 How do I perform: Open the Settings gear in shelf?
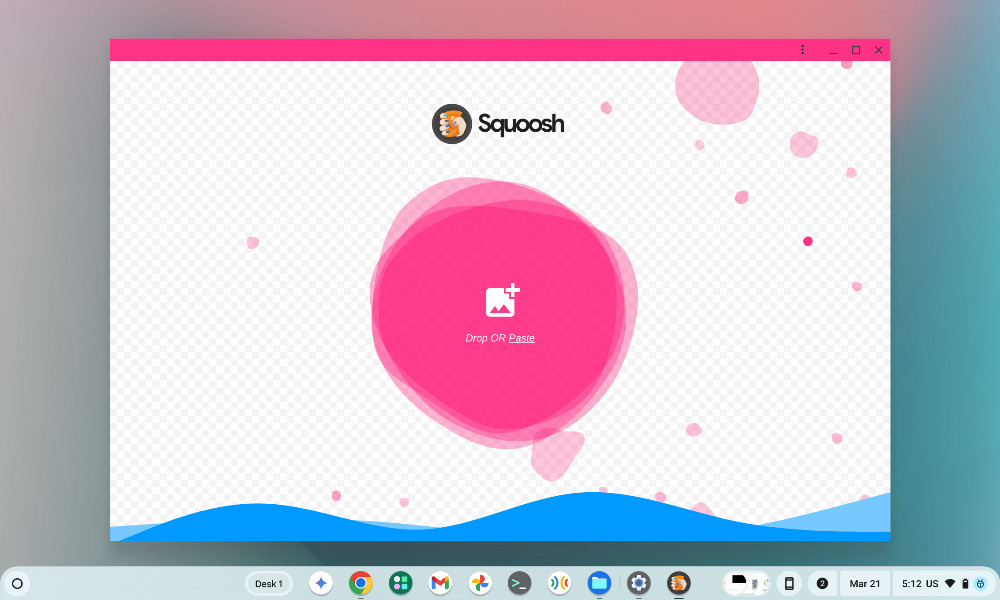pyautogui.click(x=639, y=583)
